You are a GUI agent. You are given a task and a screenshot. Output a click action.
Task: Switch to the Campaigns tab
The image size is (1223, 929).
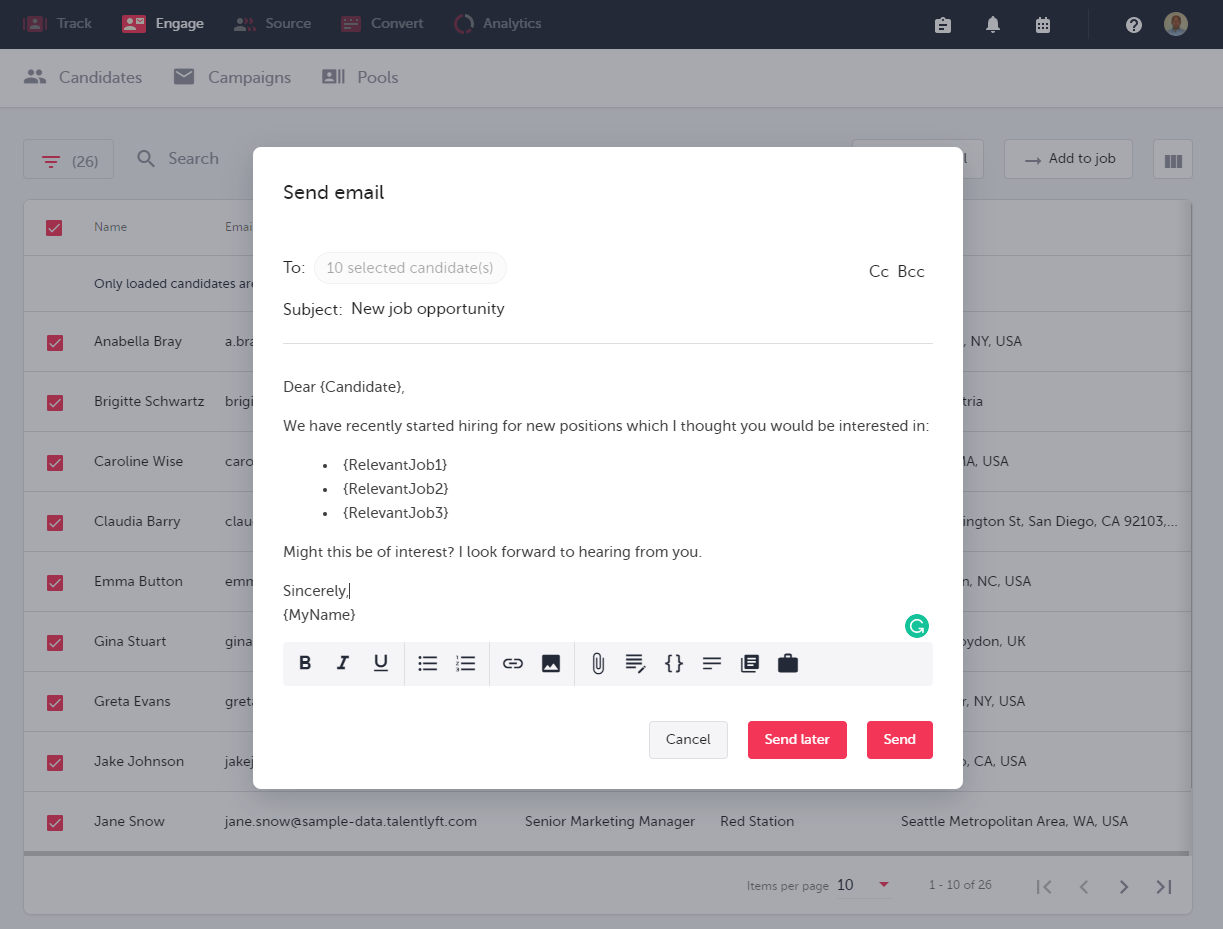click(232, 77)
